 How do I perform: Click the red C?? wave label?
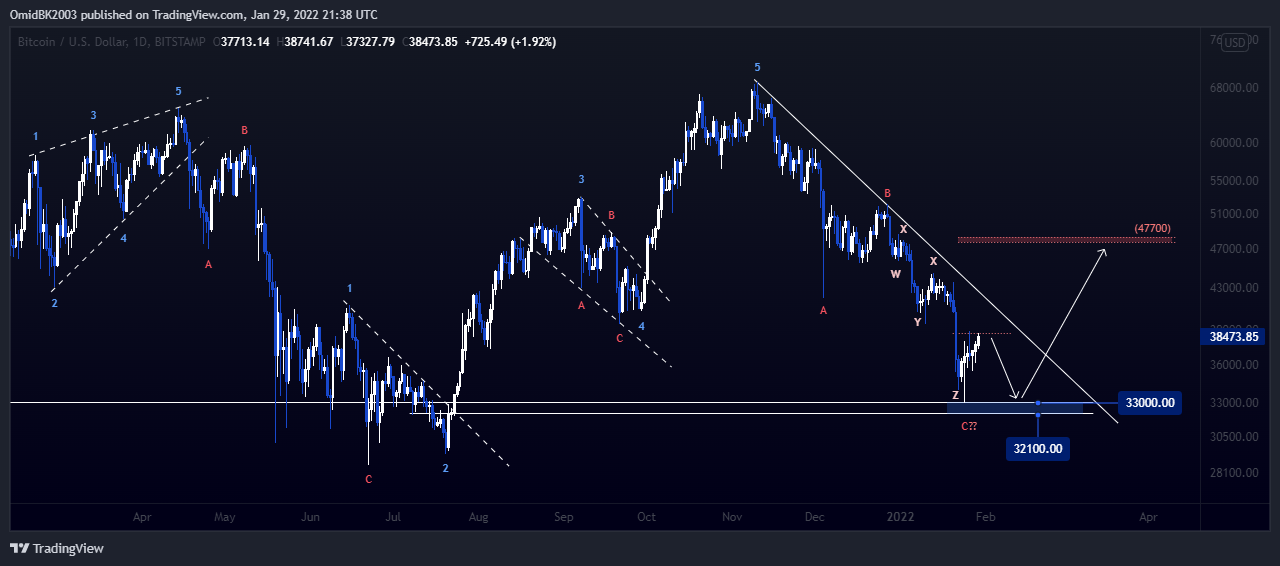pos(969,427)
